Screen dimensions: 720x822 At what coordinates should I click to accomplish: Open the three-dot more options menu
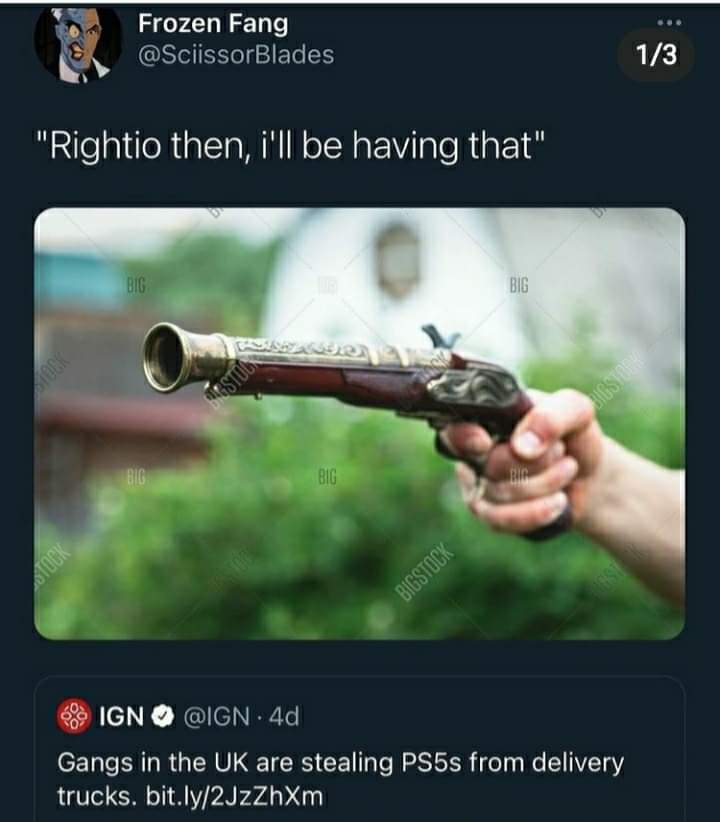[670, 23]
